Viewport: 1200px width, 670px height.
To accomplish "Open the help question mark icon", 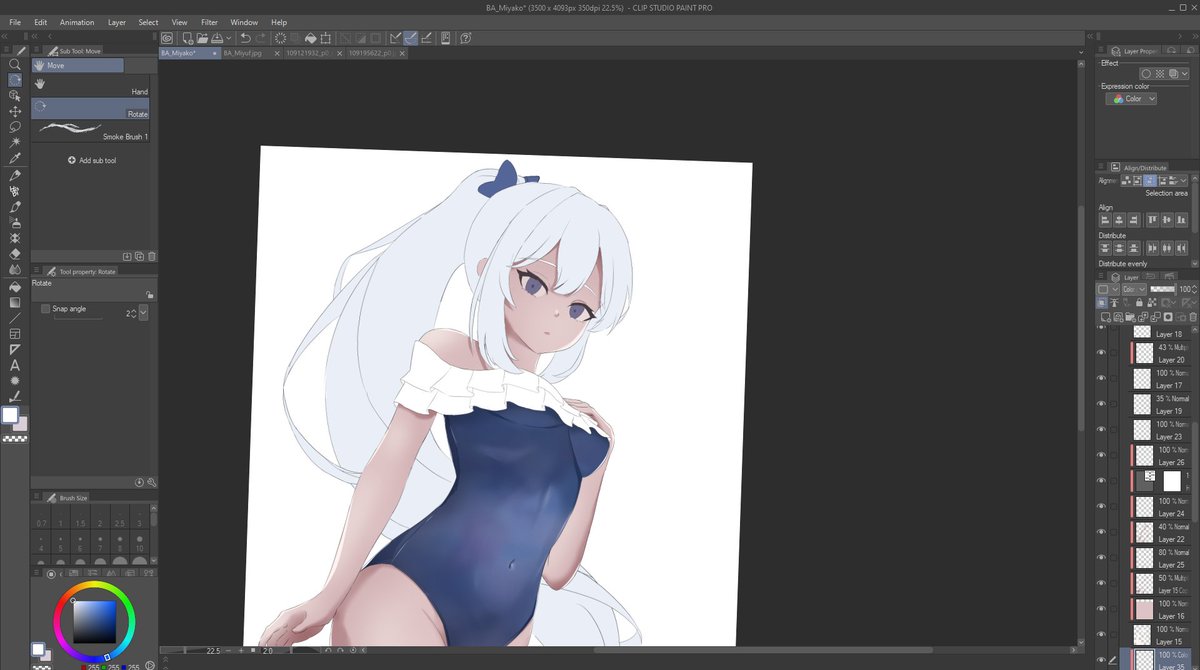I will pos(466,38).
